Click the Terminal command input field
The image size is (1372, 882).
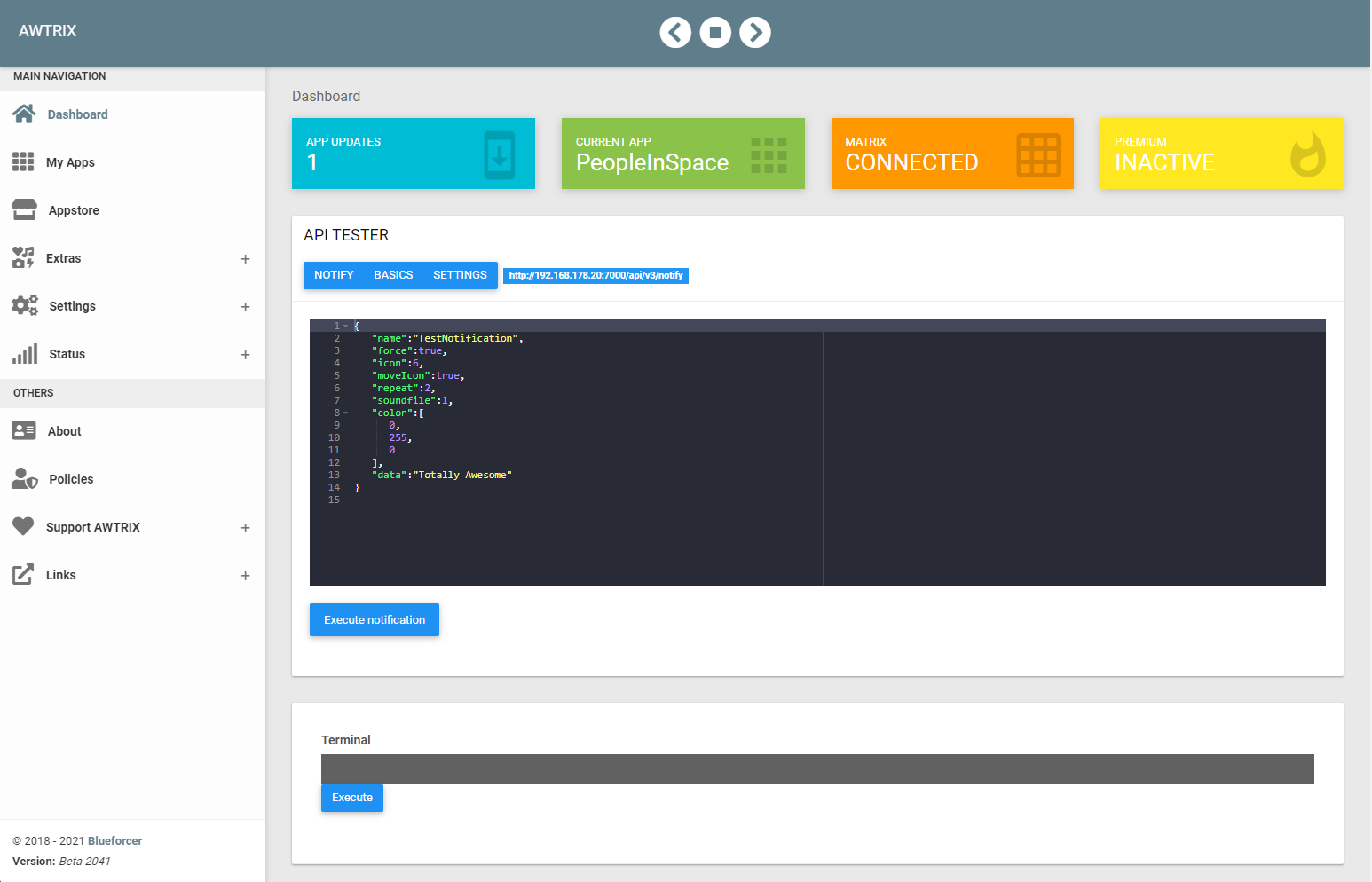point(817,769)
